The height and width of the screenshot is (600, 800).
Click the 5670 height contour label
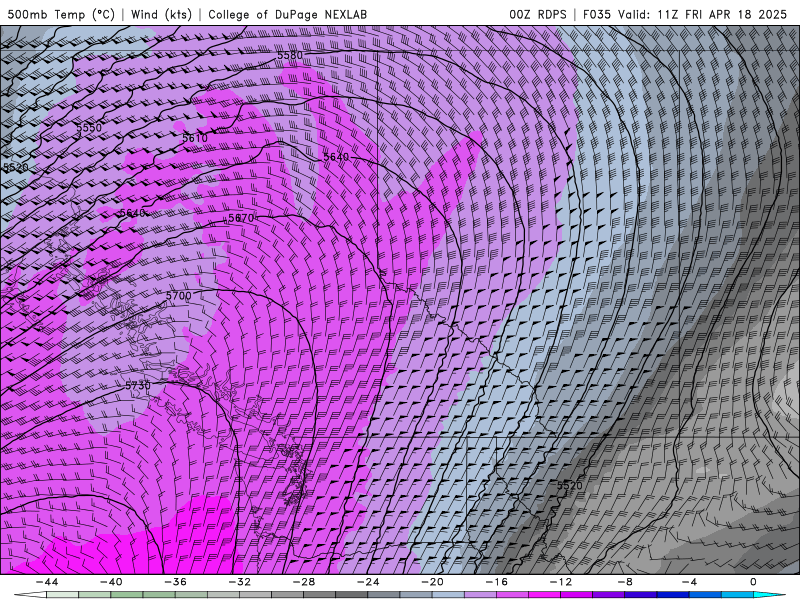tap(241, 218)
